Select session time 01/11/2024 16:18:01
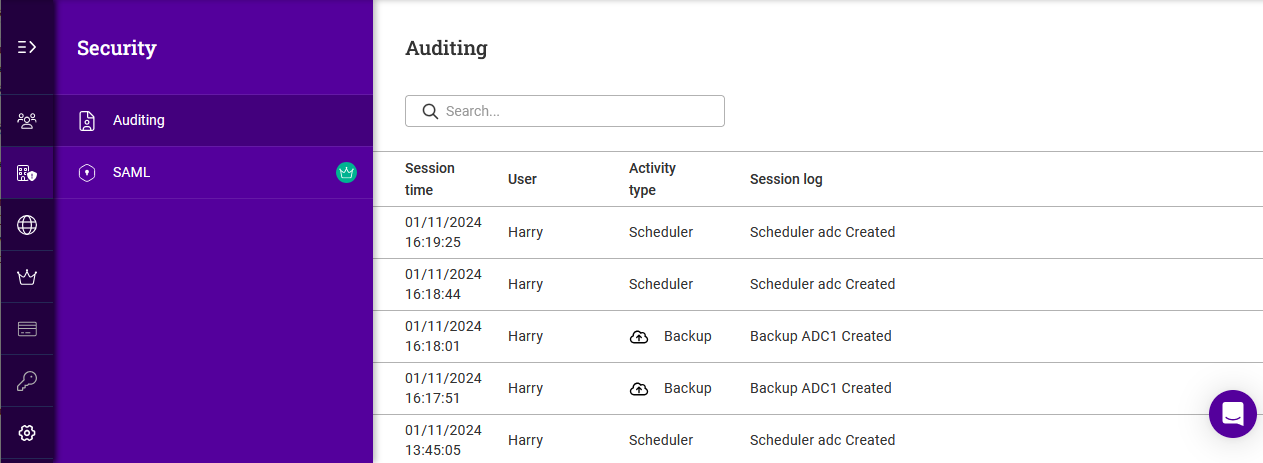The height and width of the screenshot is (463, 1263). tap(443, 336)
